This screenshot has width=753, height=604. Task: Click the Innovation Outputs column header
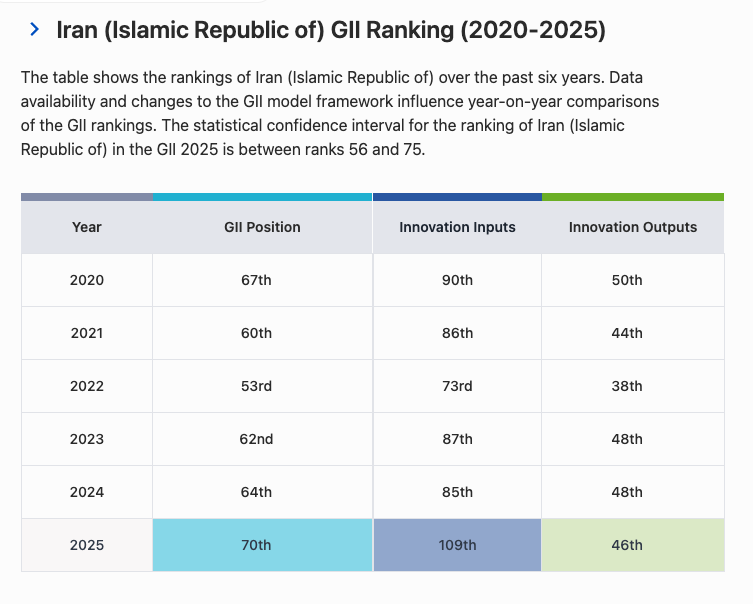click(633, 227)
